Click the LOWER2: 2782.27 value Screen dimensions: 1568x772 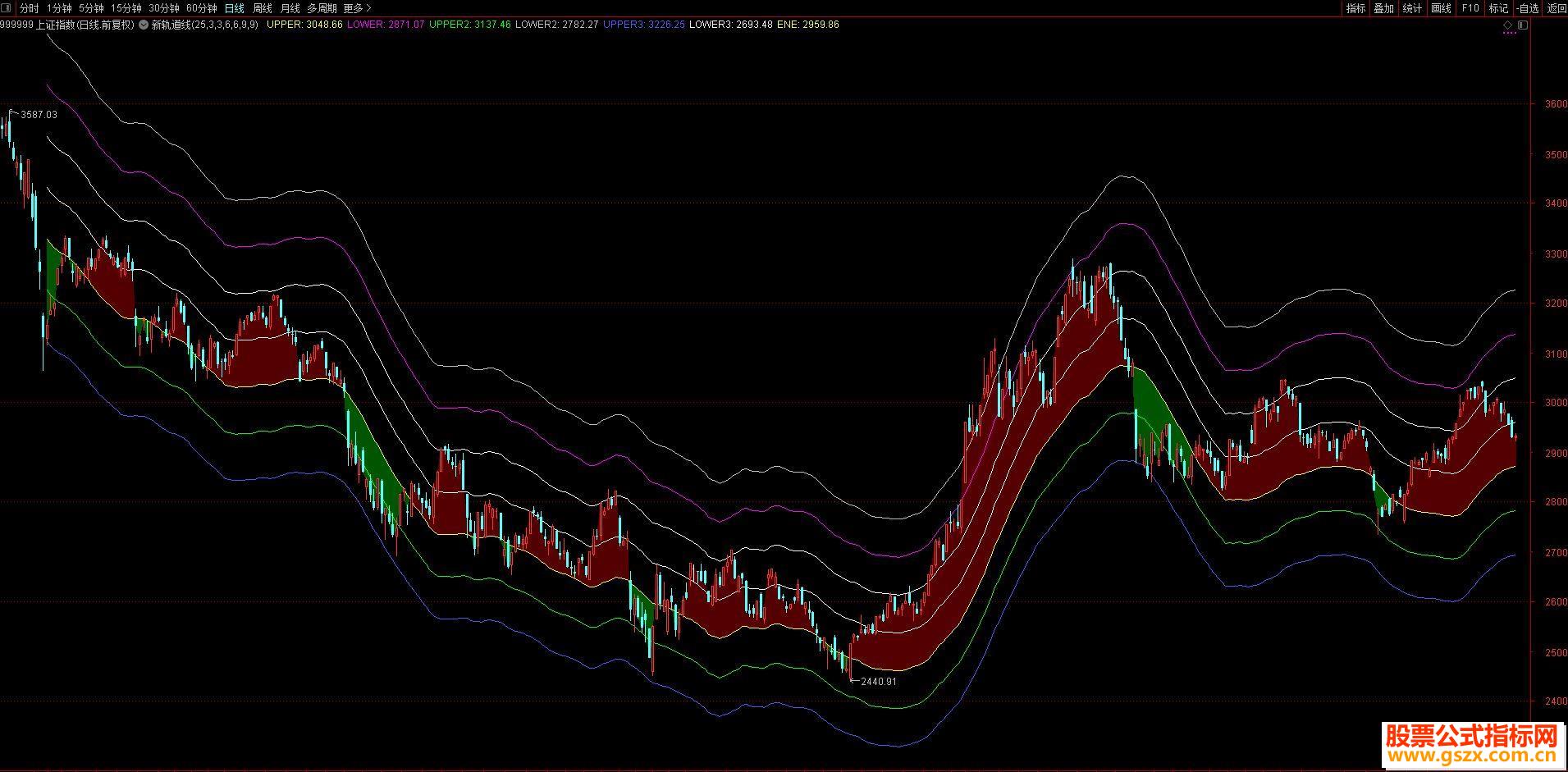[x=557, y=25]
